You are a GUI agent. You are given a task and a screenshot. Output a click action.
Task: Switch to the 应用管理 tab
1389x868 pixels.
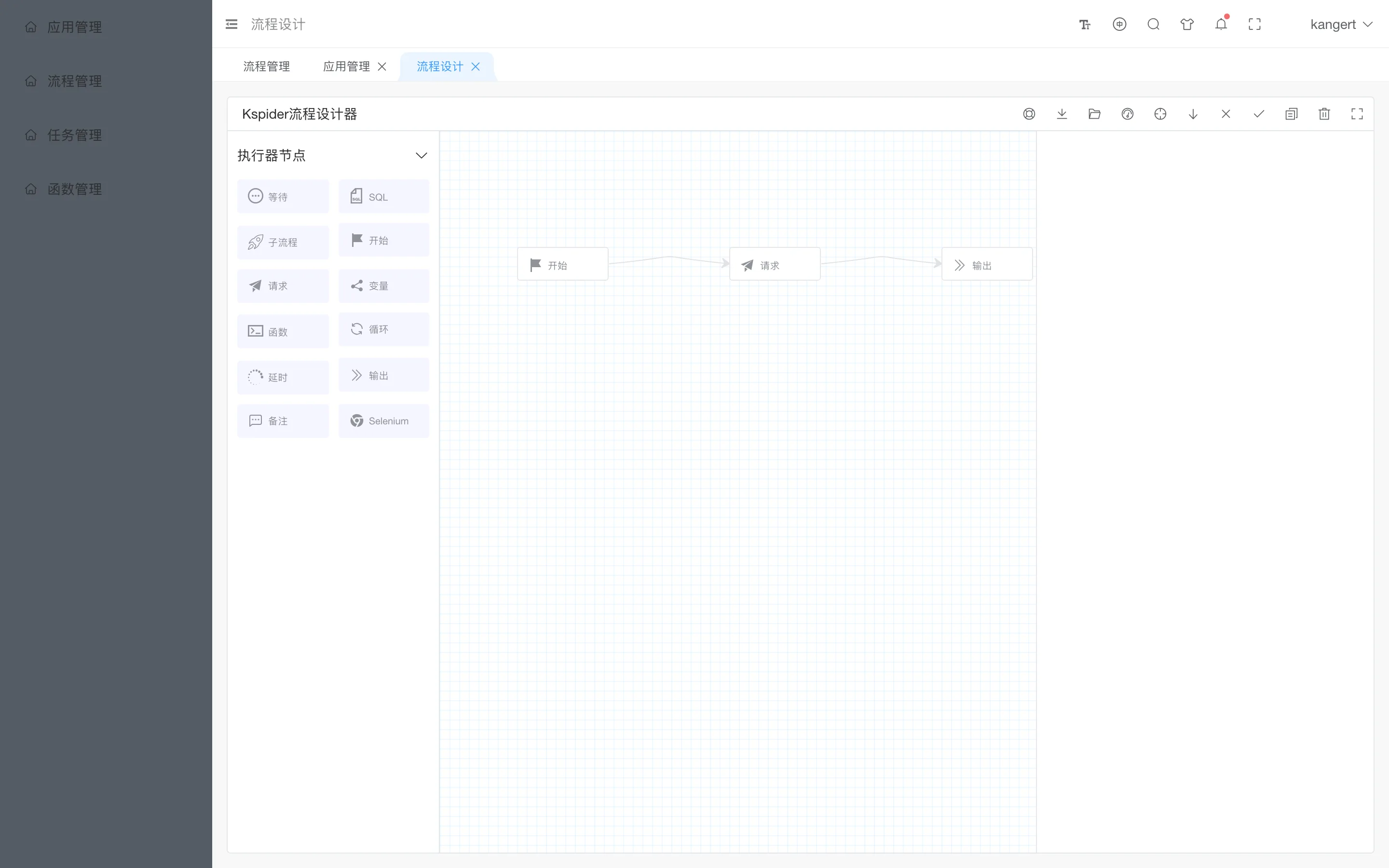[346, 67]
